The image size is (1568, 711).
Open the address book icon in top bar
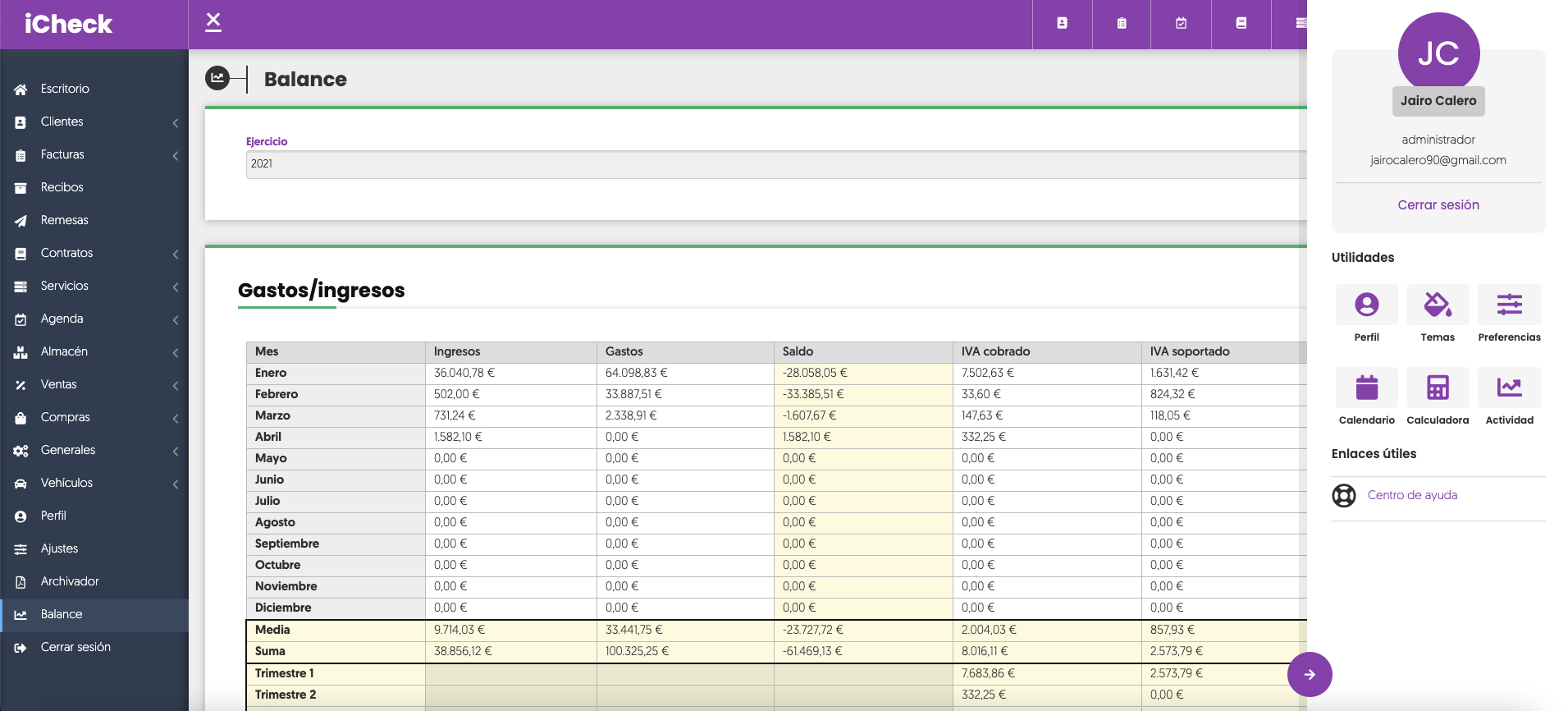tap(1062, 24)
